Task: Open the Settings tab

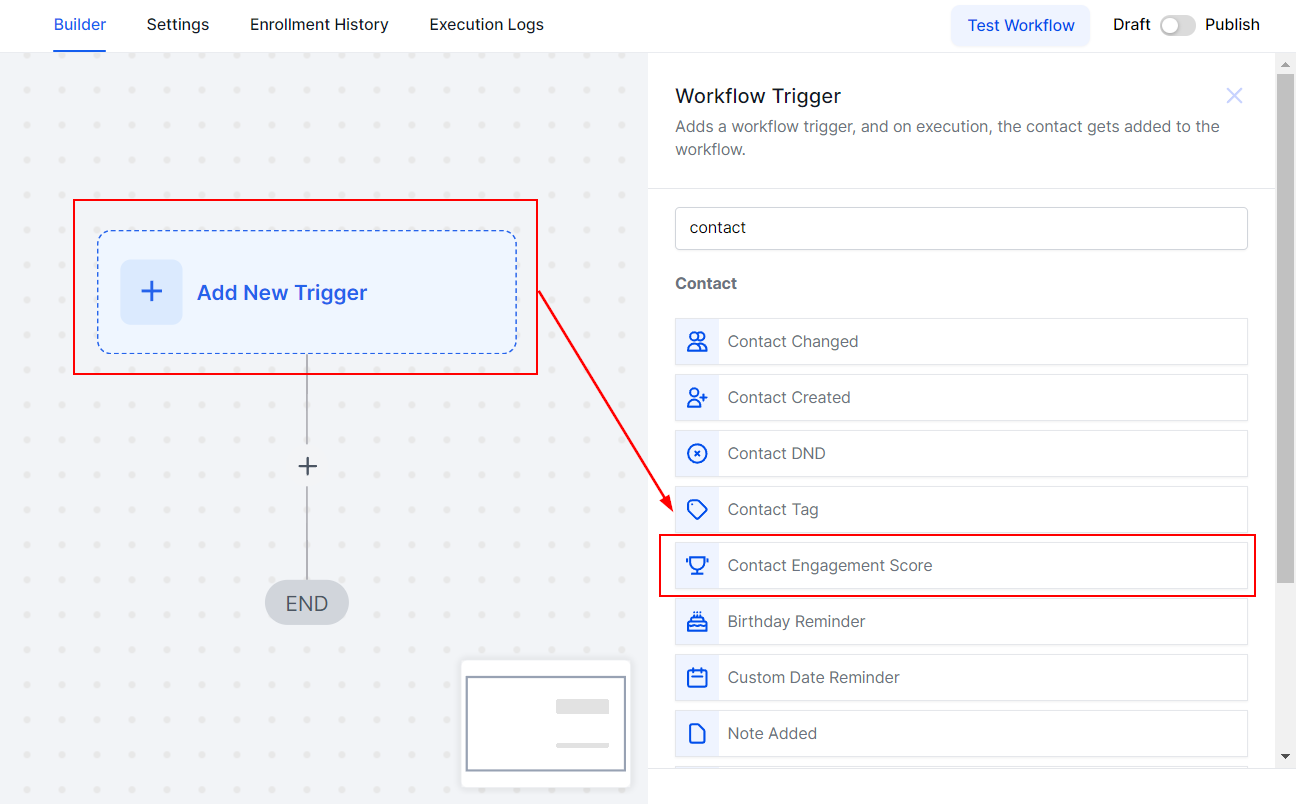Action: 178,25
